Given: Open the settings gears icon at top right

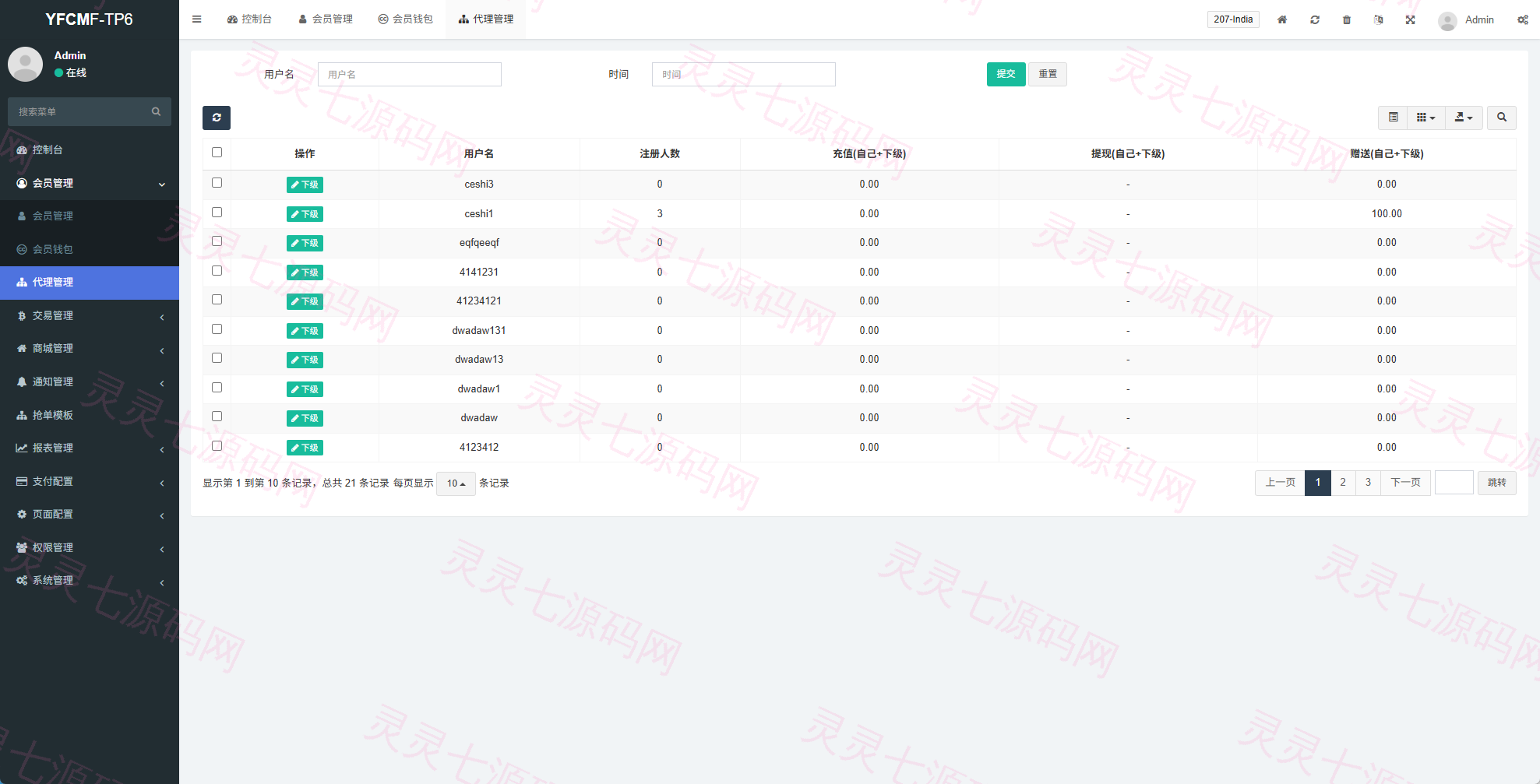Looking at the screenshot, I should pos(1523,19).
